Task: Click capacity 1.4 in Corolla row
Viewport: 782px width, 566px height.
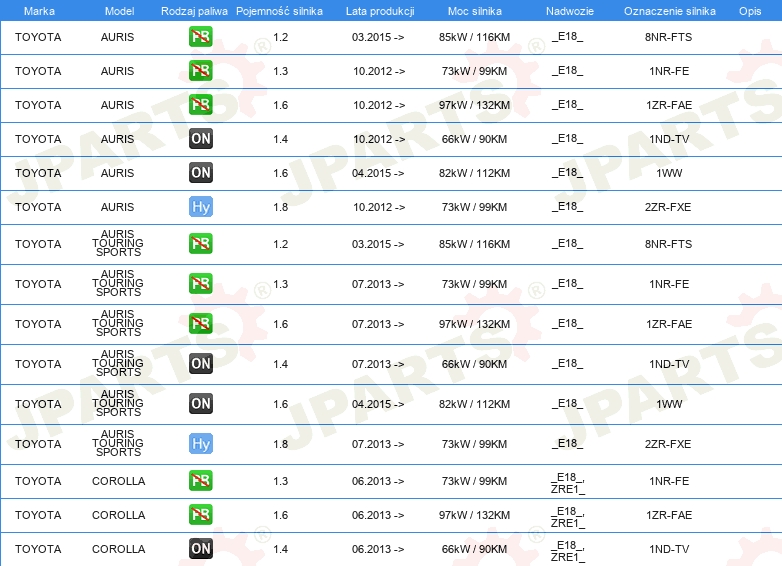Action: 280,549
